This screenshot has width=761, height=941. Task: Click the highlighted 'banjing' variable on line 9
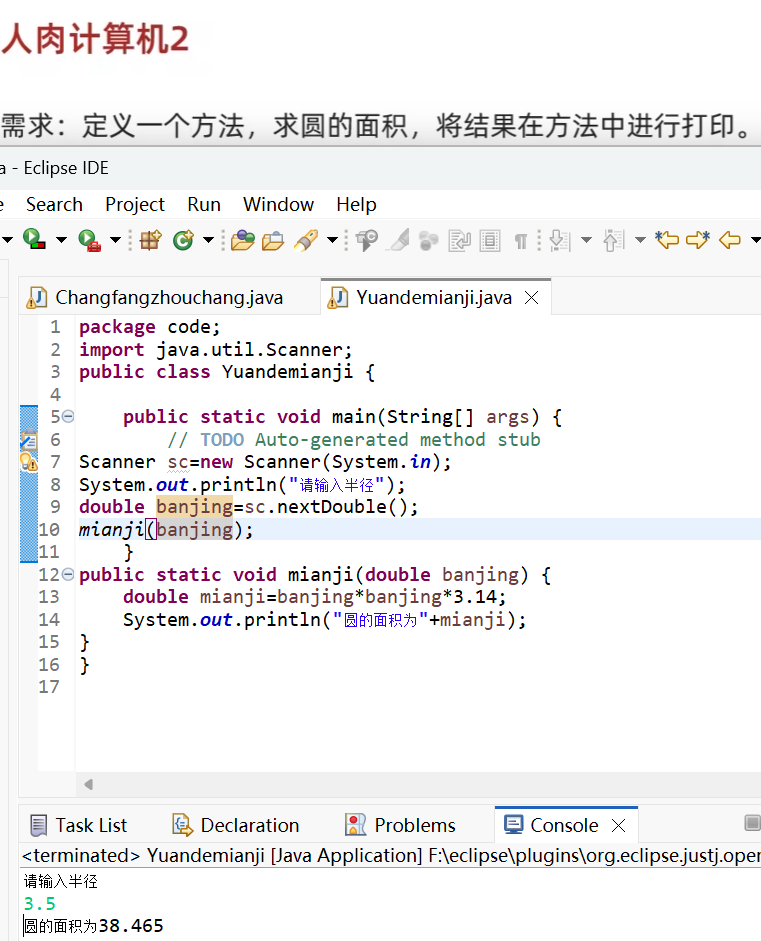click(194, 507)
